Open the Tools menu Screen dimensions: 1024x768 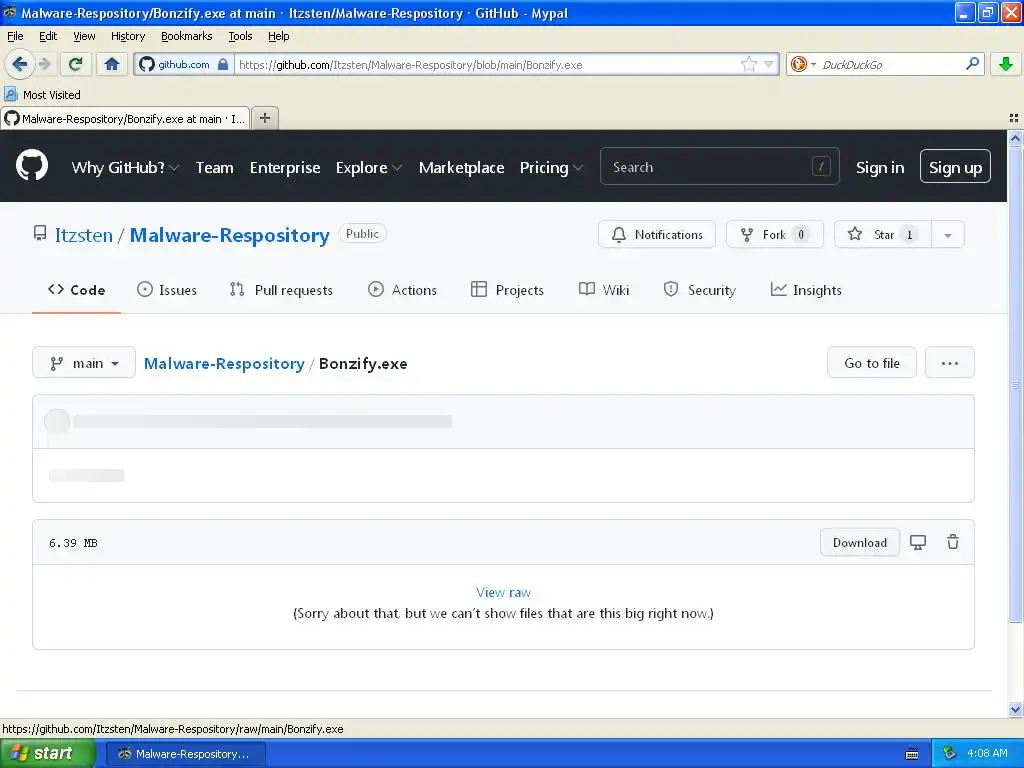(x=240, y=36)
